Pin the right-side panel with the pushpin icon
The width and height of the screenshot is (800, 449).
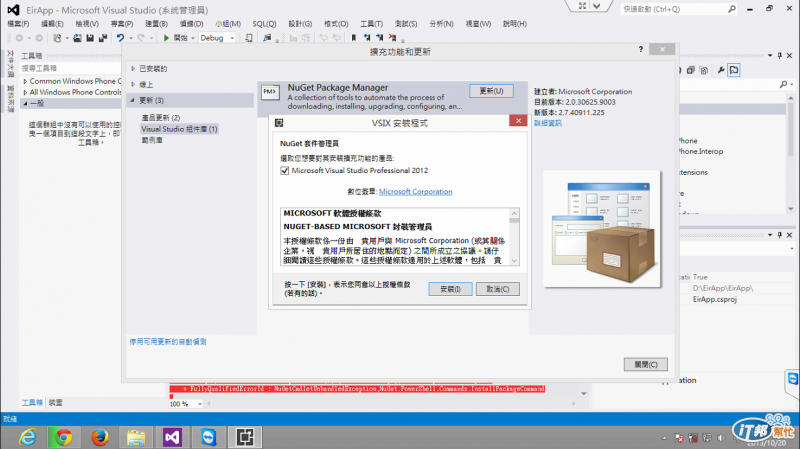click(780, 55)
